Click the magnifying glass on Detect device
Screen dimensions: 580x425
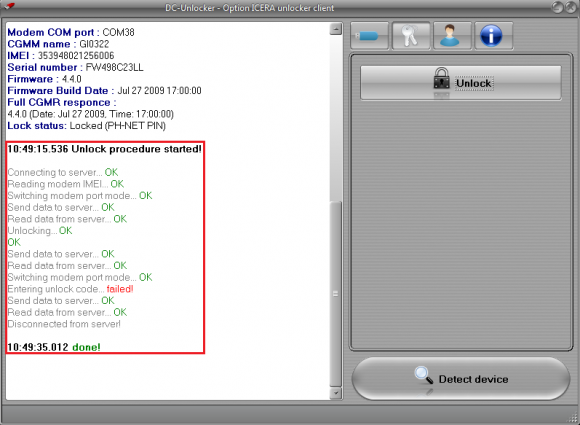423,375
